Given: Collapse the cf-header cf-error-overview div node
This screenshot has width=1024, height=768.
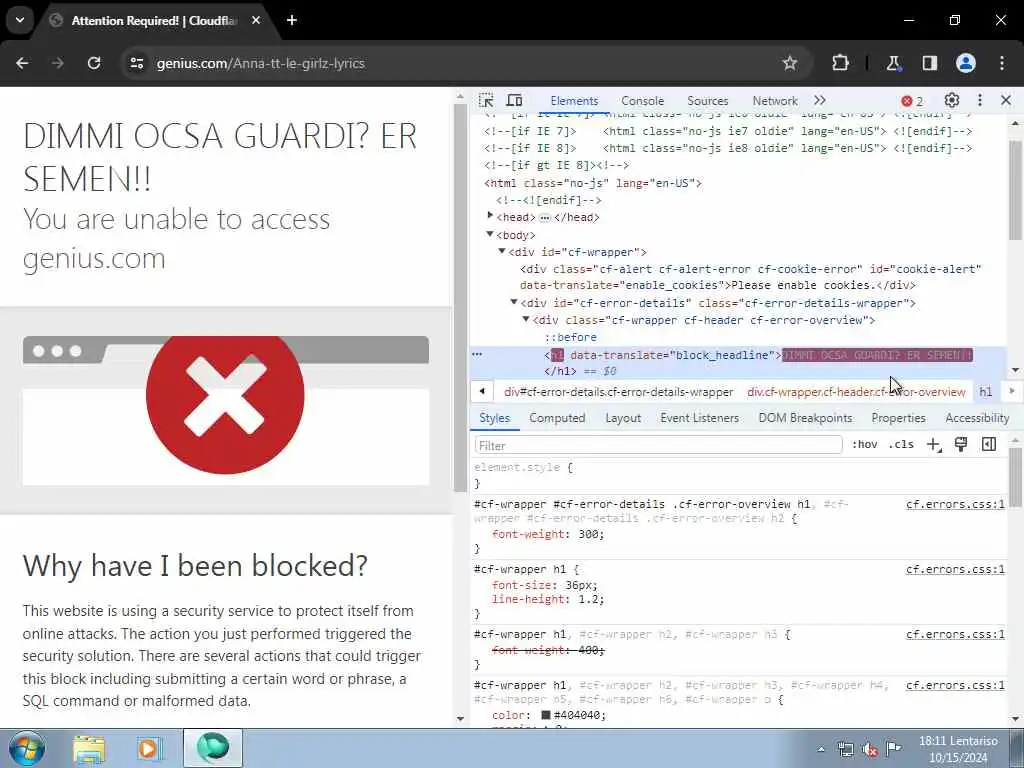Looking at the screenshot, I should 526,319.
